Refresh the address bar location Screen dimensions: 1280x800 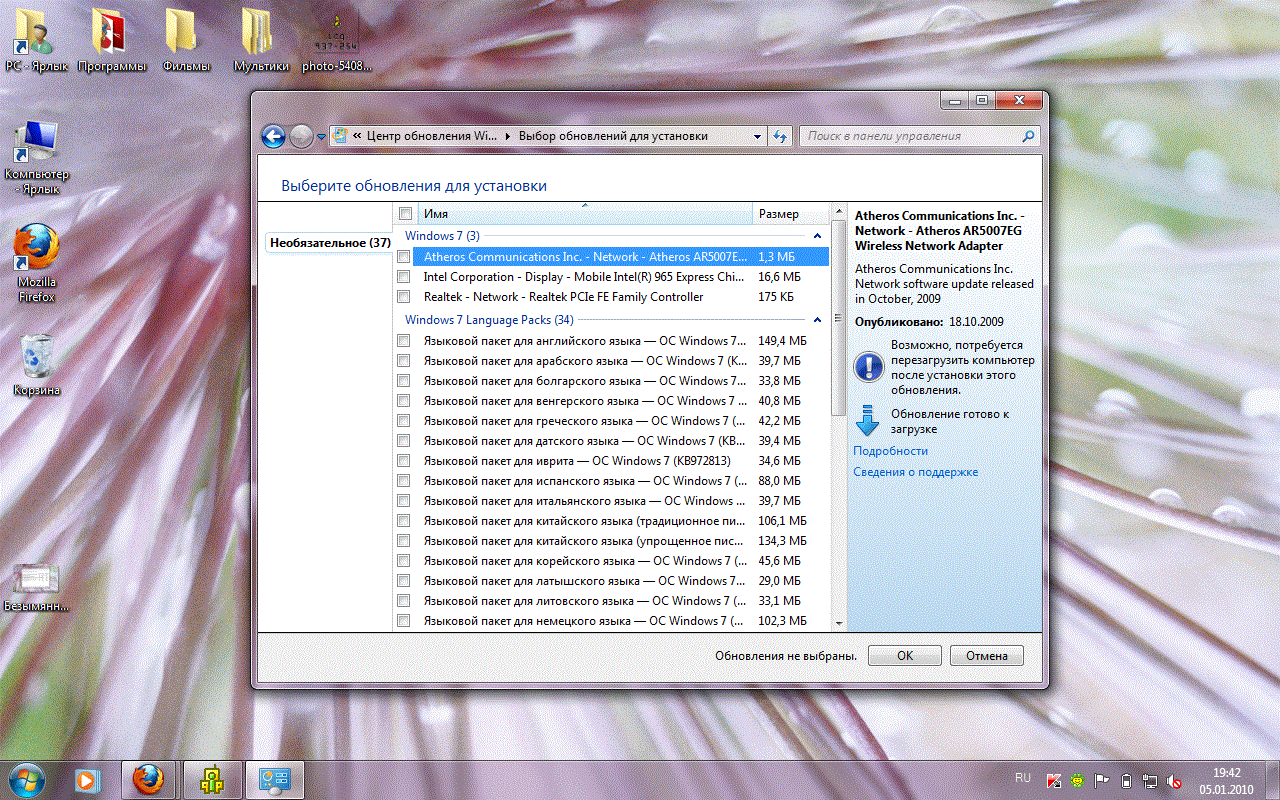coord(781,136)
